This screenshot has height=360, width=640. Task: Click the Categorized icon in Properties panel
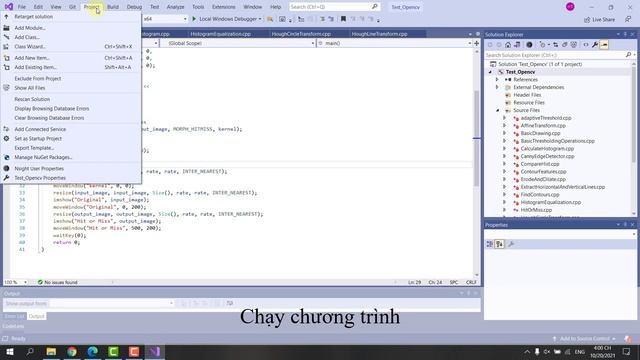(x=489, y=244)
